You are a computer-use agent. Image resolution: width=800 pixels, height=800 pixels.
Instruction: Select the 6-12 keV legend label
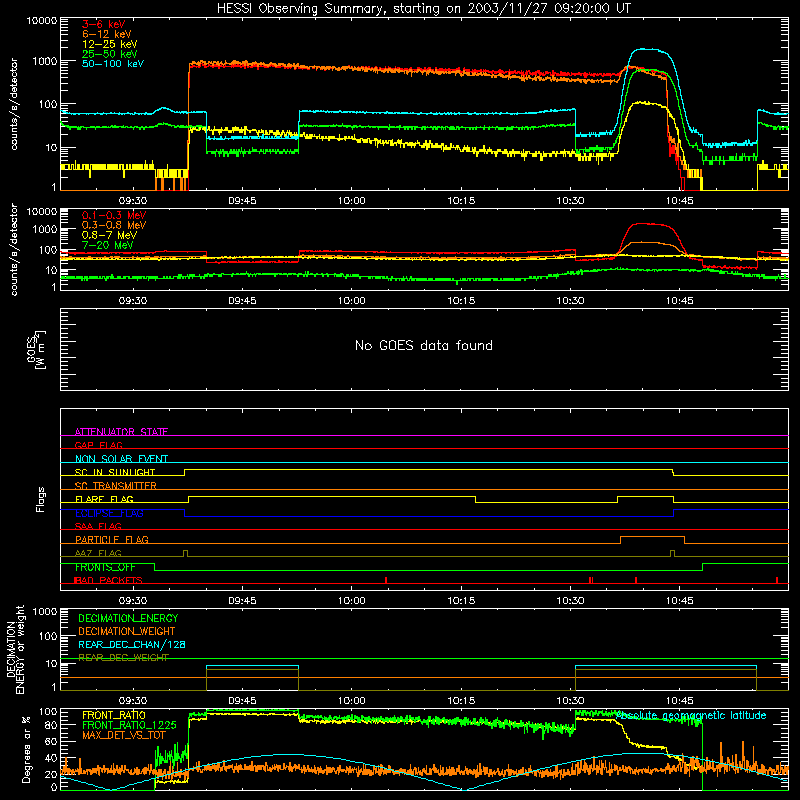107,34
